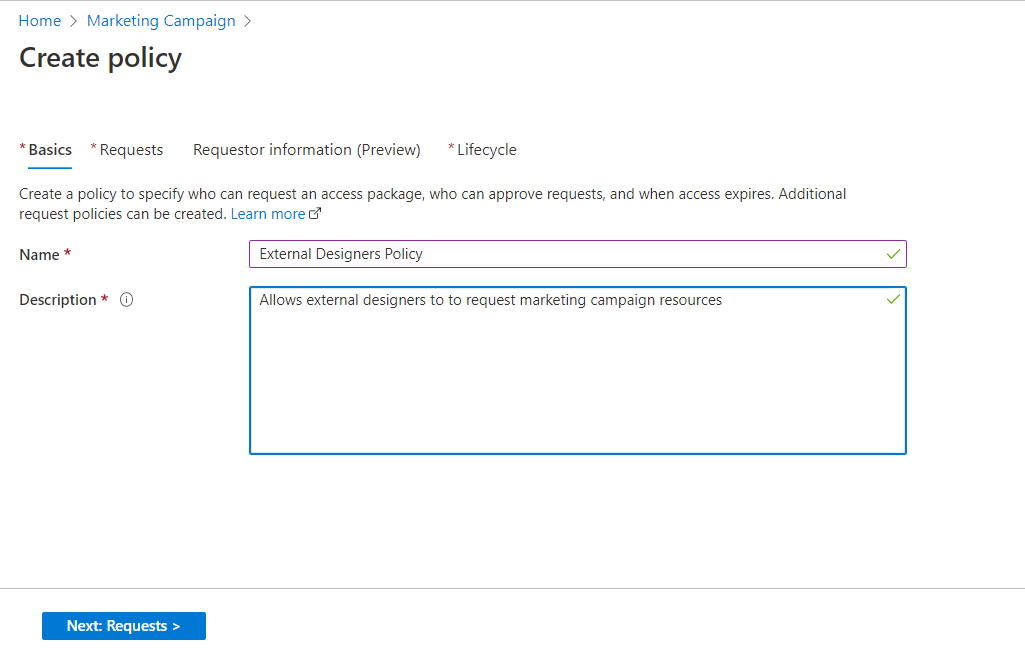Click the Description field label

tap(58, 300)
